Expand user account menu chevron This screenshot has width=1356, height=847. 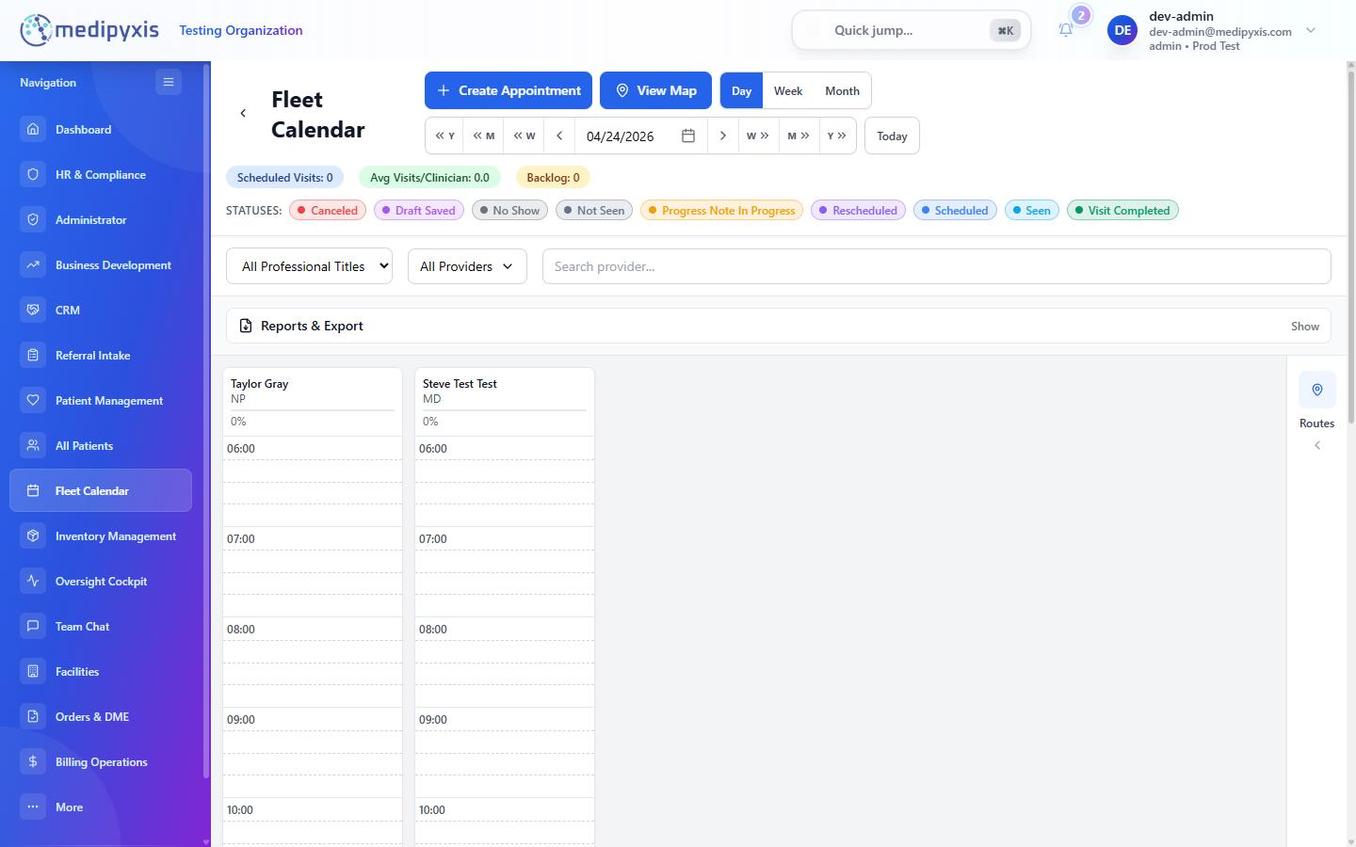pos(1311,30)
